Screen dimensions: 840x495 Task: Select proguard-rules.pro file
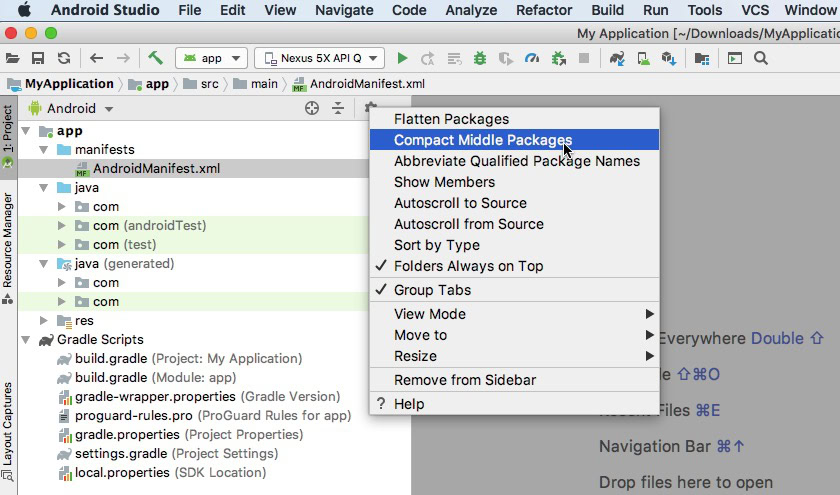[x=204, y=416]
